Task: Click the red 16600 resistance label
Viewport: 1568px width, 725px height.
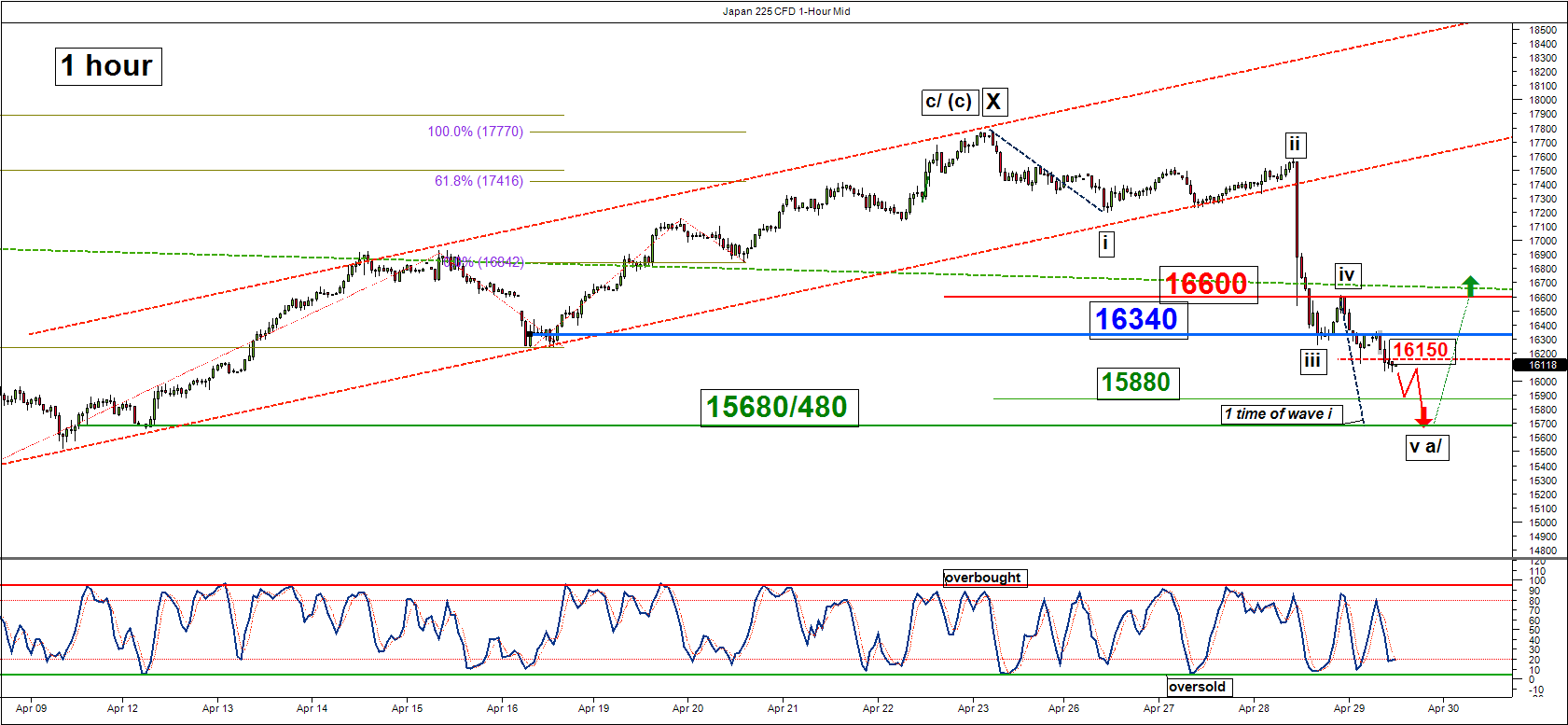Action: pyautogui.click(x=1208, y=284)
